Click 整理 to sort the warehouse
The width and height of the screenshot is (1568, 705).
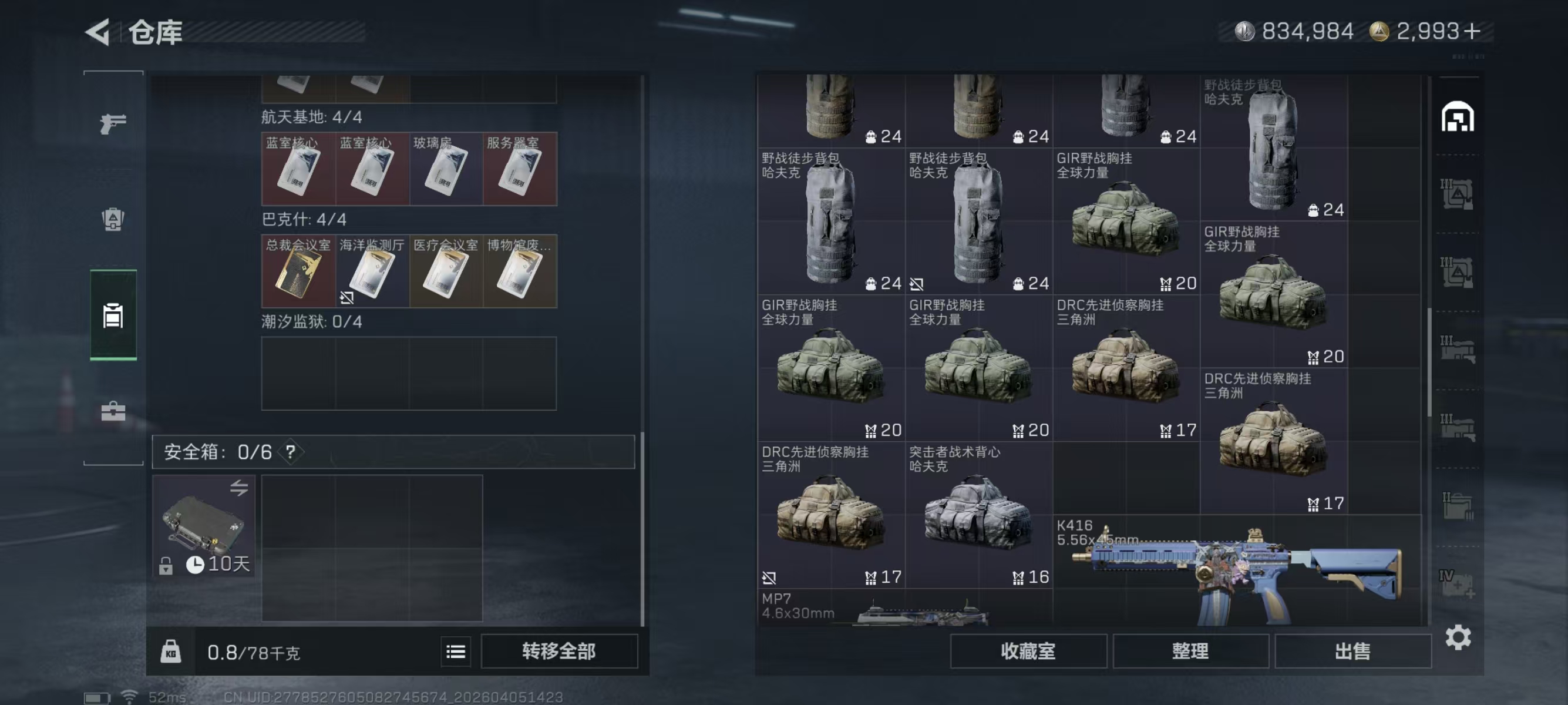[1190, 652]
